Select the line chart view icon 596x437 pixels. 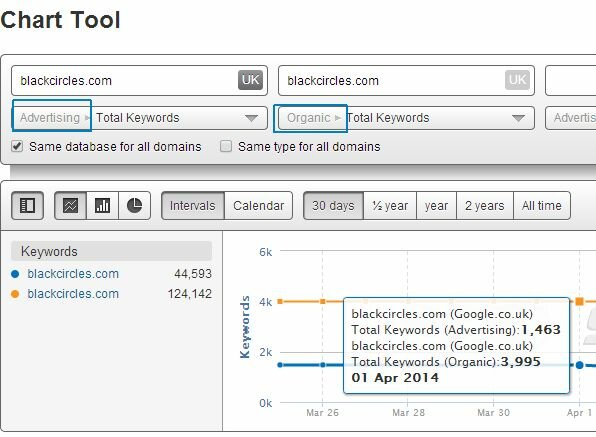tap(71, 206)
